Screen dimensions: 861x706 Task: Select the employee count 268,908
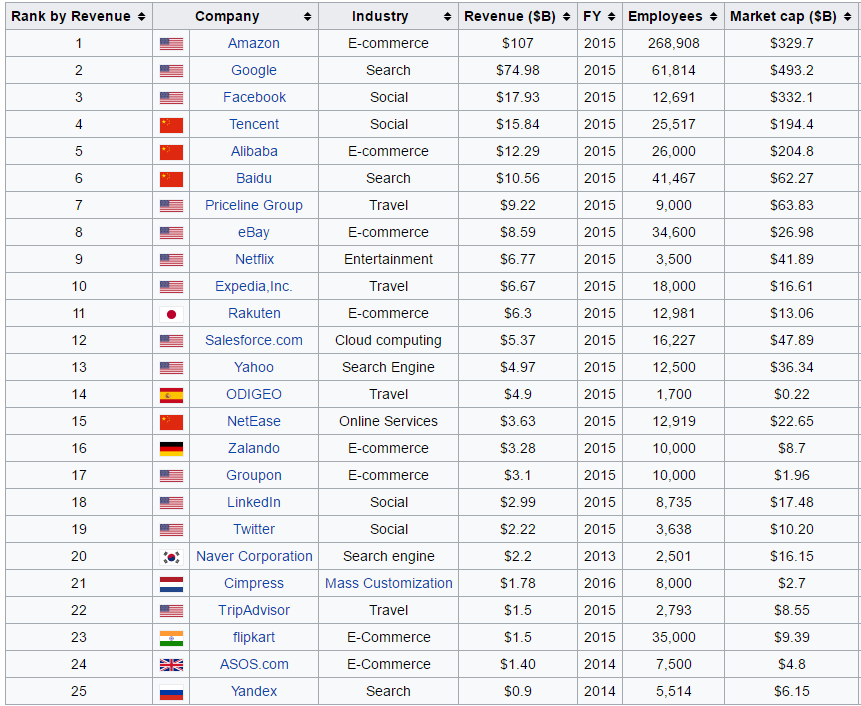click(x=674, y=43)
